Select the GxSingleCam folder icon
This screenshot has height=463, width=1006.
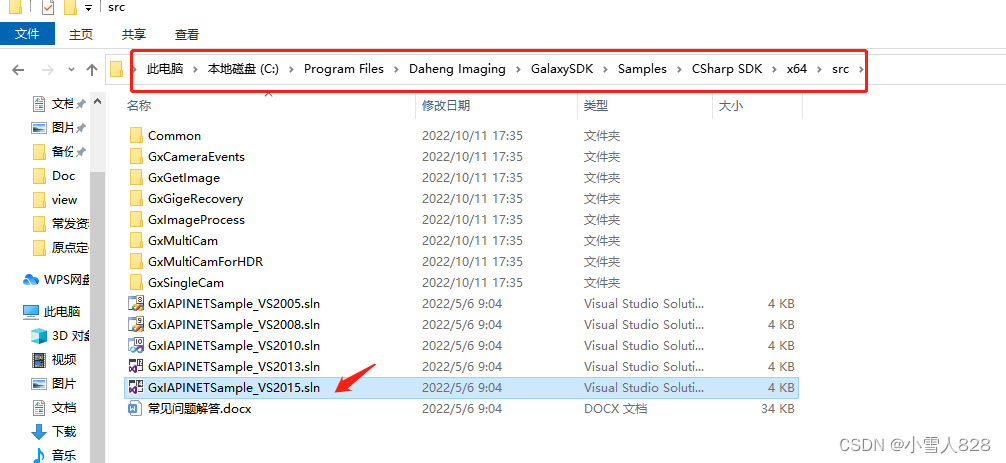[x=136, y=282]
